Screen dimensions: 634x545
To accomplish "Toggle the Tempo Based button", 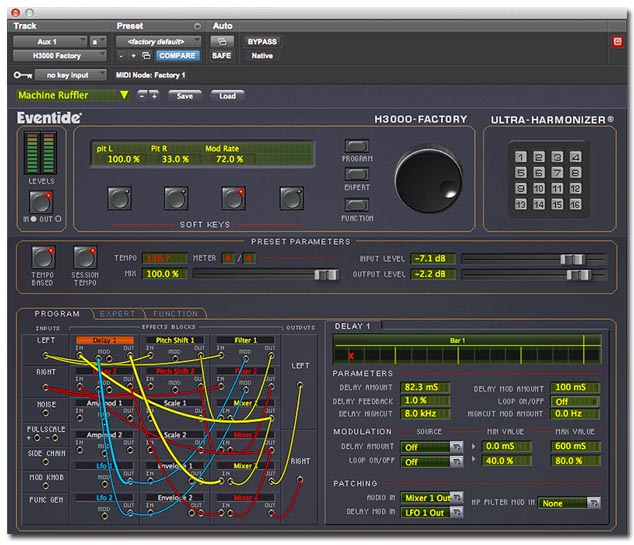I will (x=43, y=258).
